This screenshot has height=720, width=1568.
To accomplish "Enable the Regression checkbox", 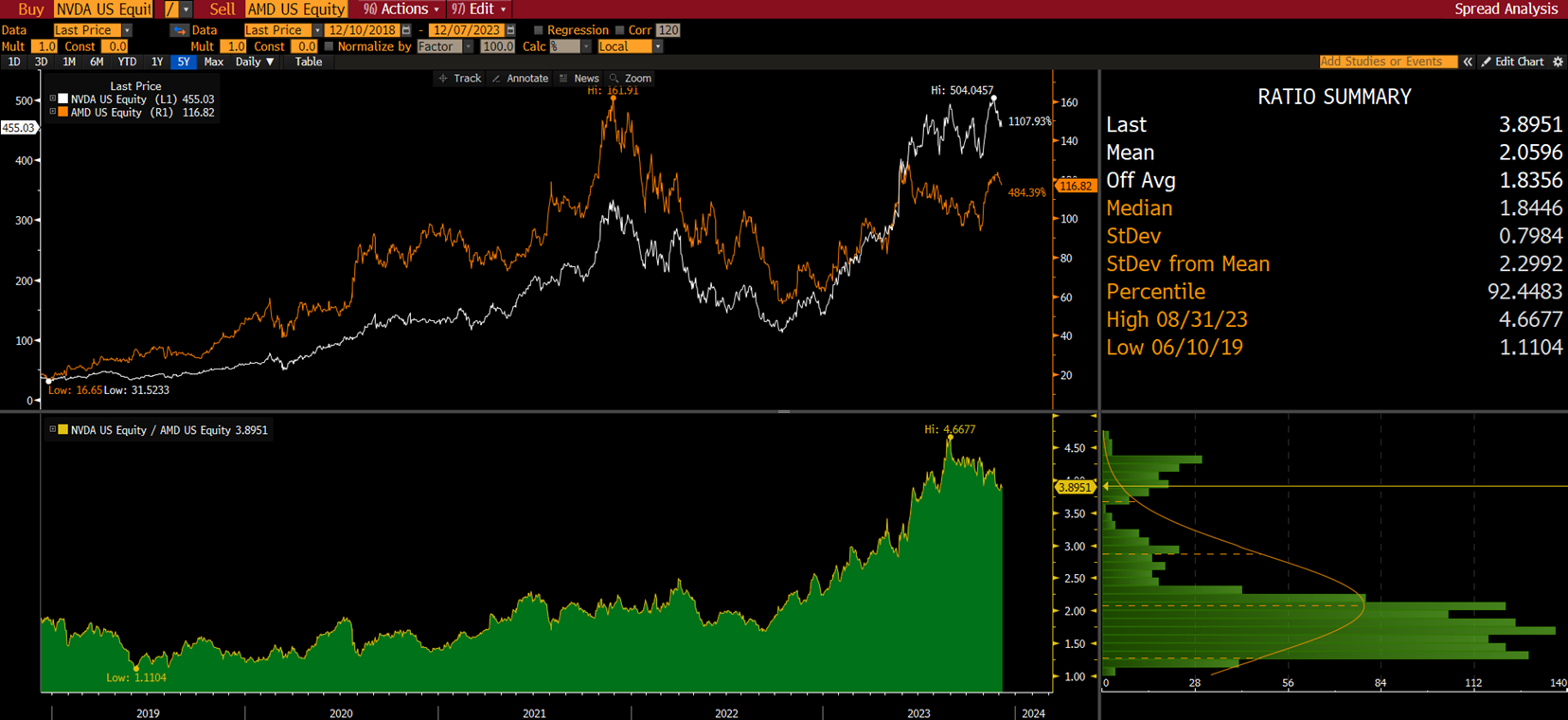I will point(538,30).
